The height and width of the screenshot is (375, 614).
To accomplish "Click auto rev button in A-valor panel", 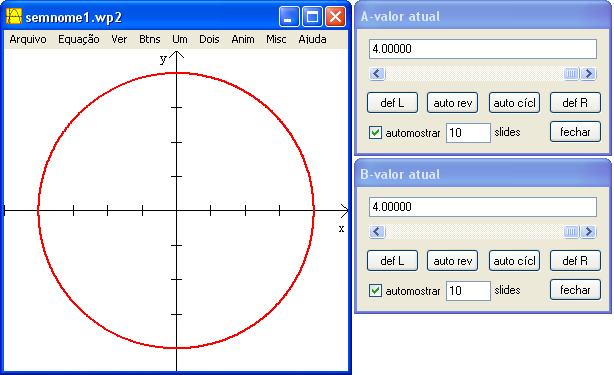I will coord(452,103).
